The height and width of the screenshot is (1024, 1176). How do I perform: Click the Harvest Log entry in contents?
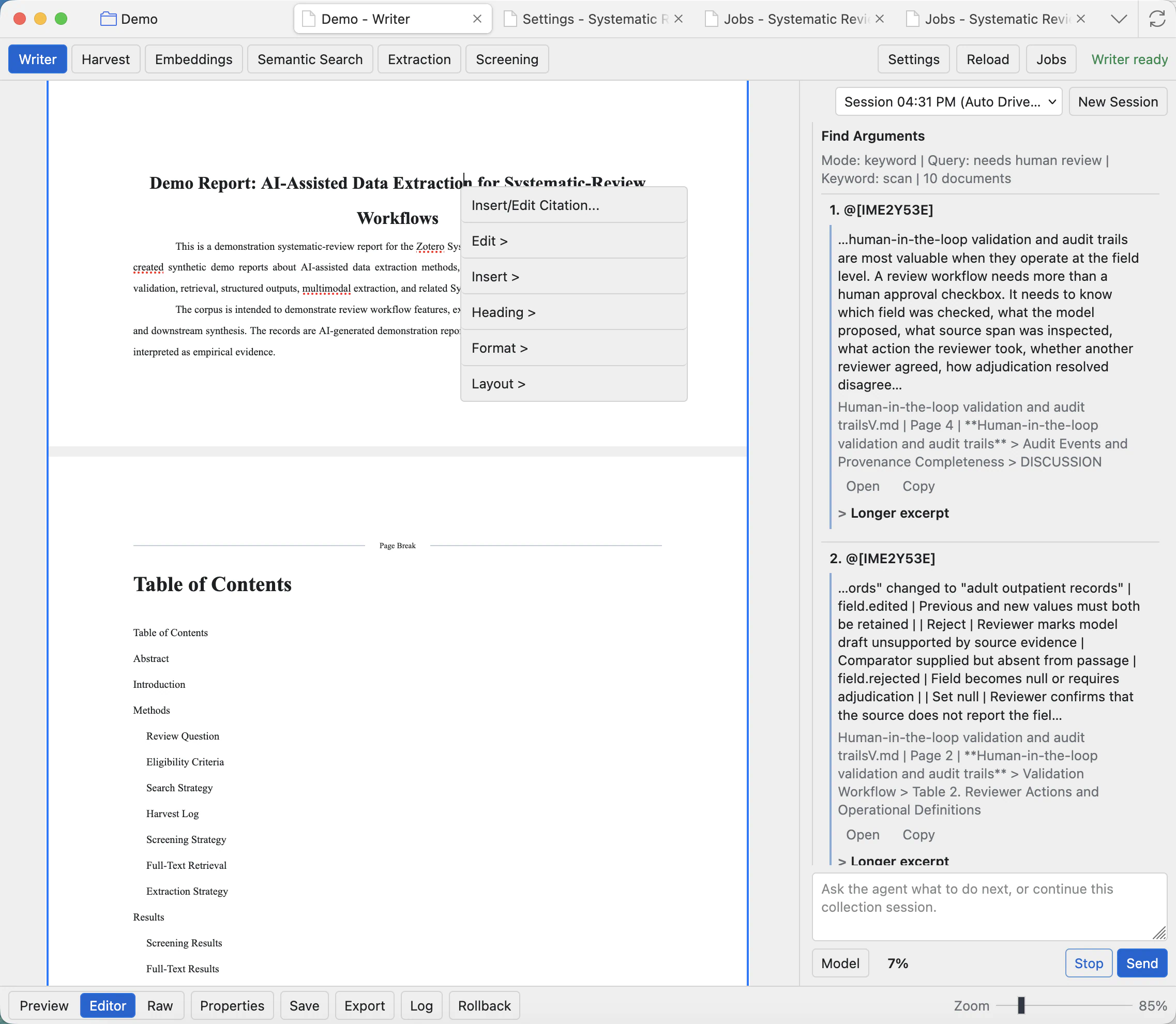[x=172, y=814]
